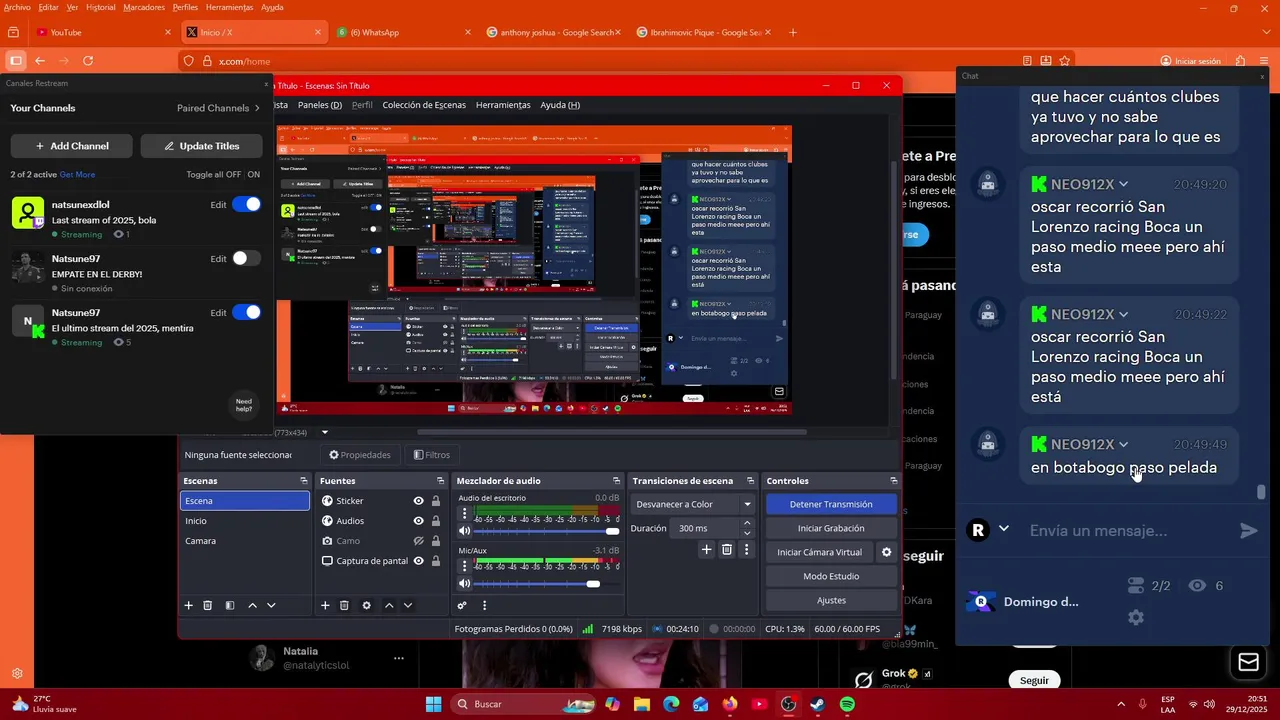Click the Envía un mensaje chat input
The image size is (1280, 720).
tap(1128, 531)
